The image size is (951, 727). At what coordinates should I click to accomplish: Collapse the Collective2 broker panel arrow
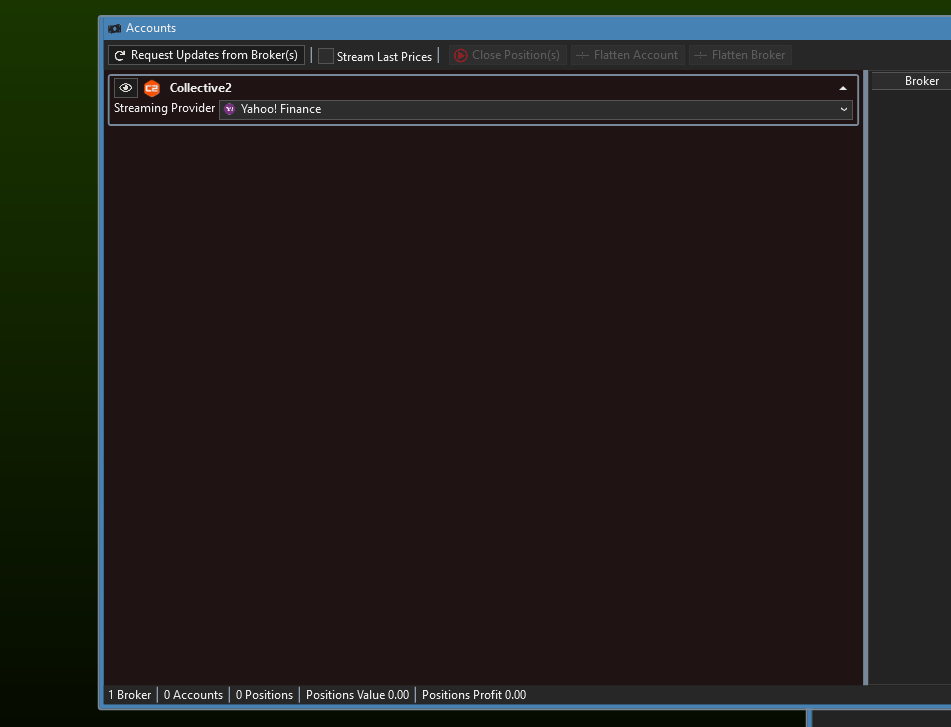point(843,88)
